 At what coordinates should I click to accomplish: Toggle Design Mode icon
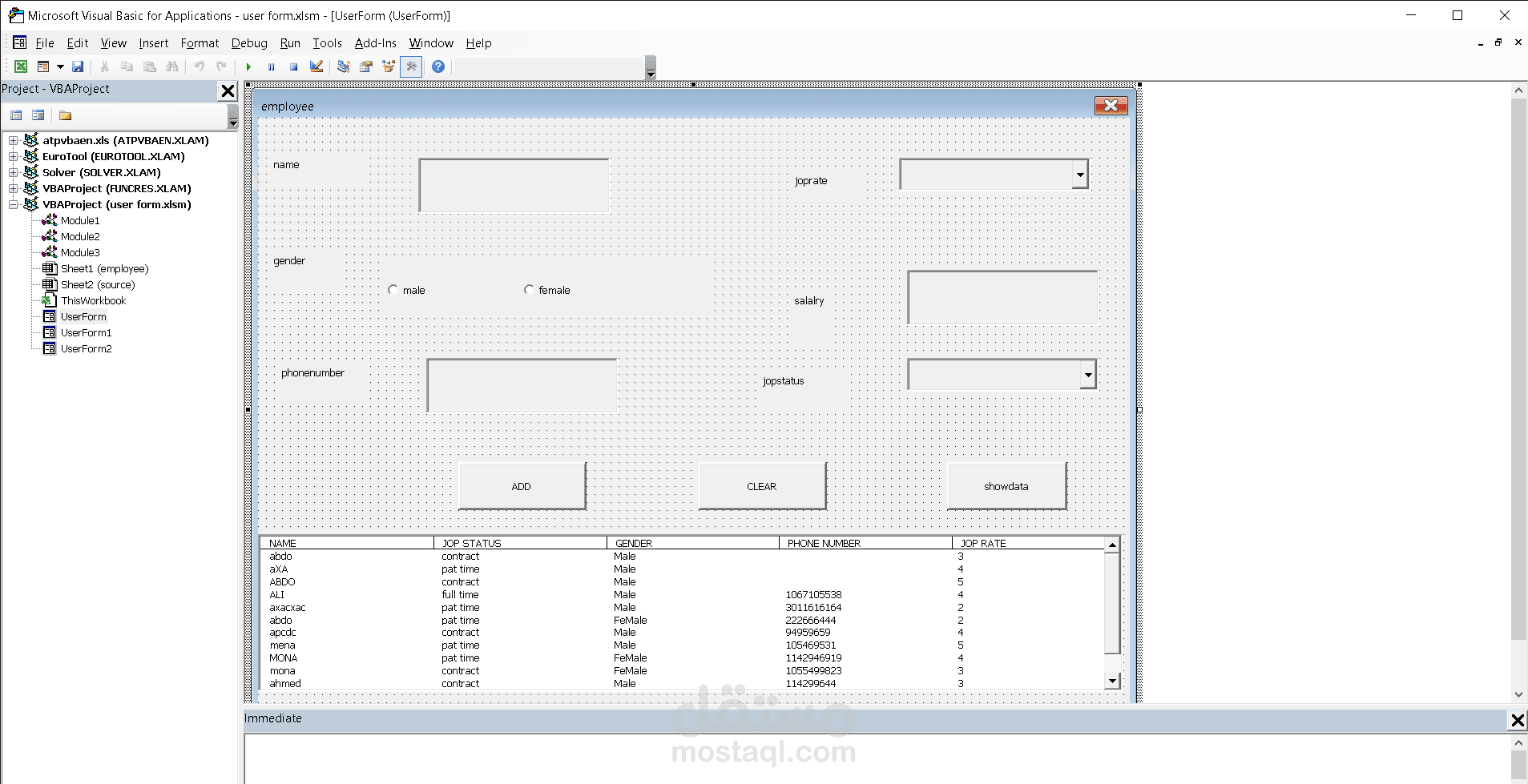click(316, 66)
